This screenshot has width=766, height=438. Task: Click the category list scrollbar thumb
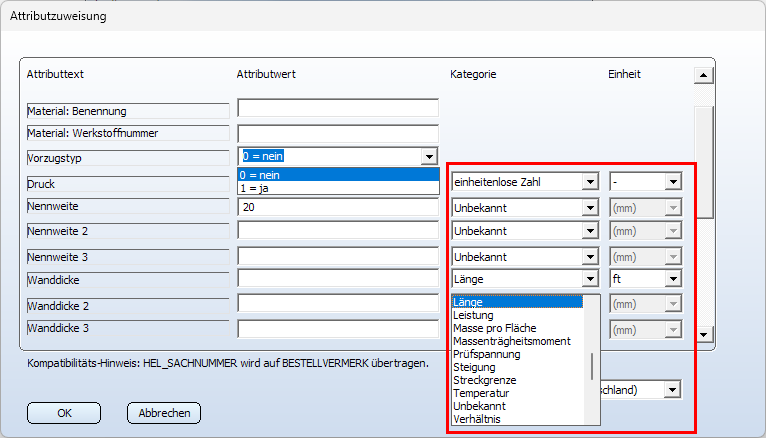click(592, 367)
